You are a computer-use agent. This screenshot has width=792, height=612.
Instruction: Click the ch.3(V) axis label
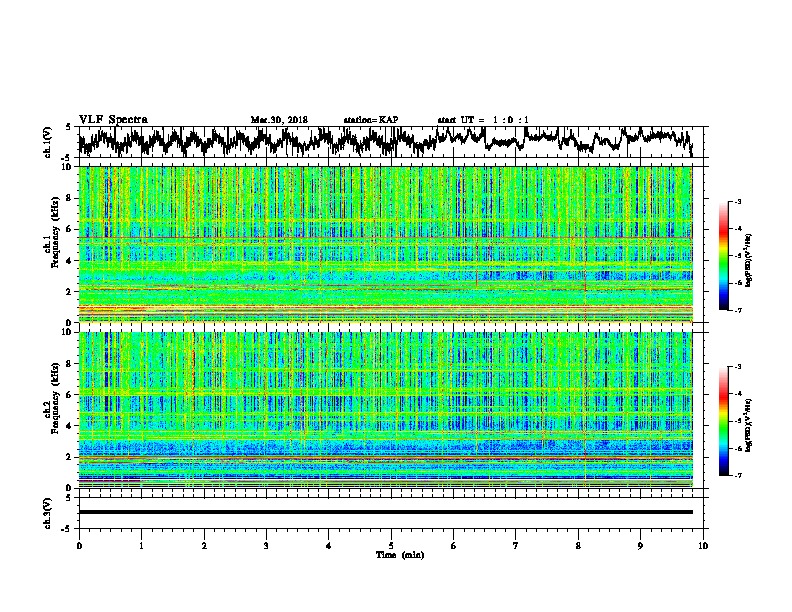coord(48,514)
